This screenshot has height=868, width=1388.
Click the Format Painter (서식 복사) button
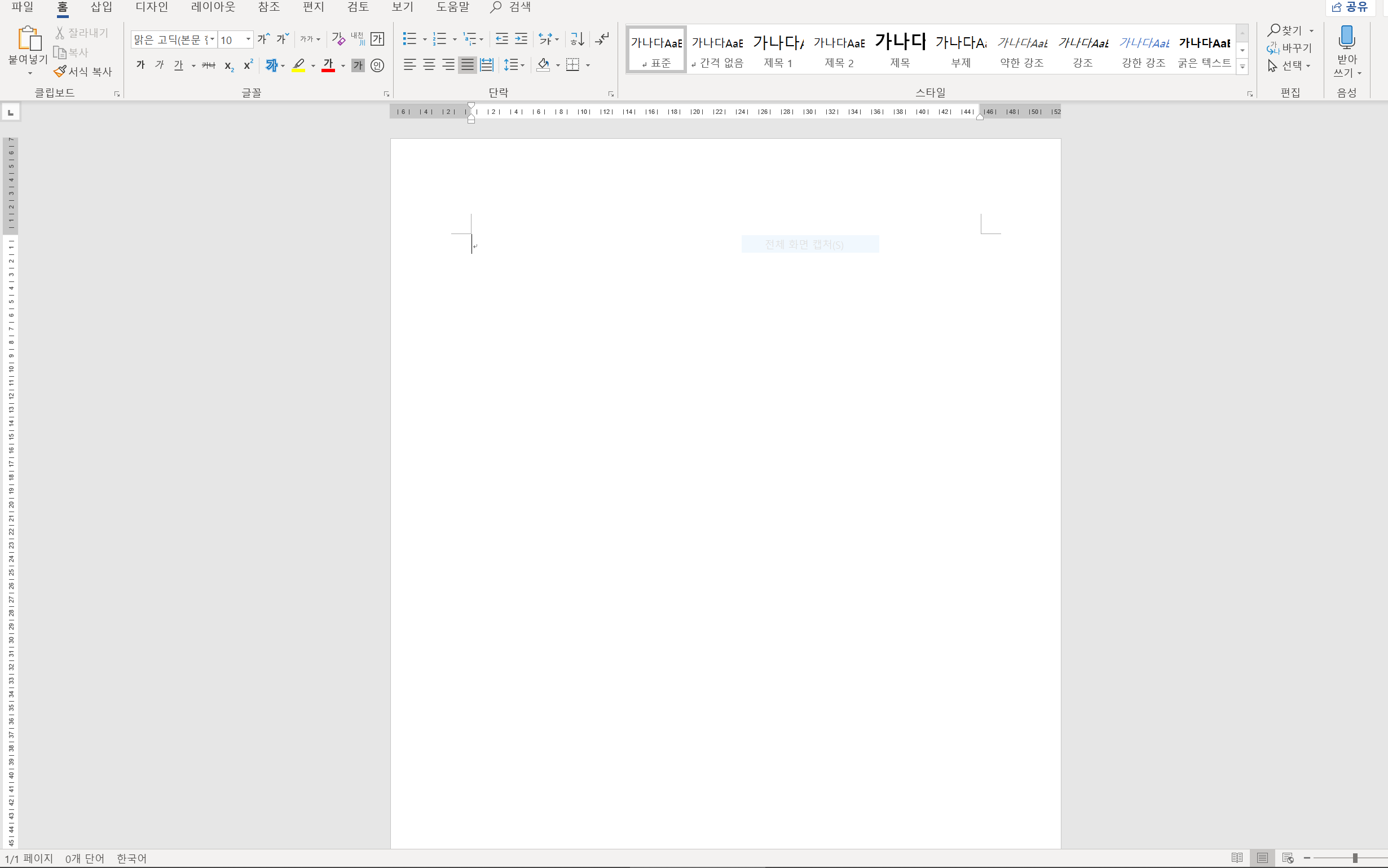[x=83, y=72]
